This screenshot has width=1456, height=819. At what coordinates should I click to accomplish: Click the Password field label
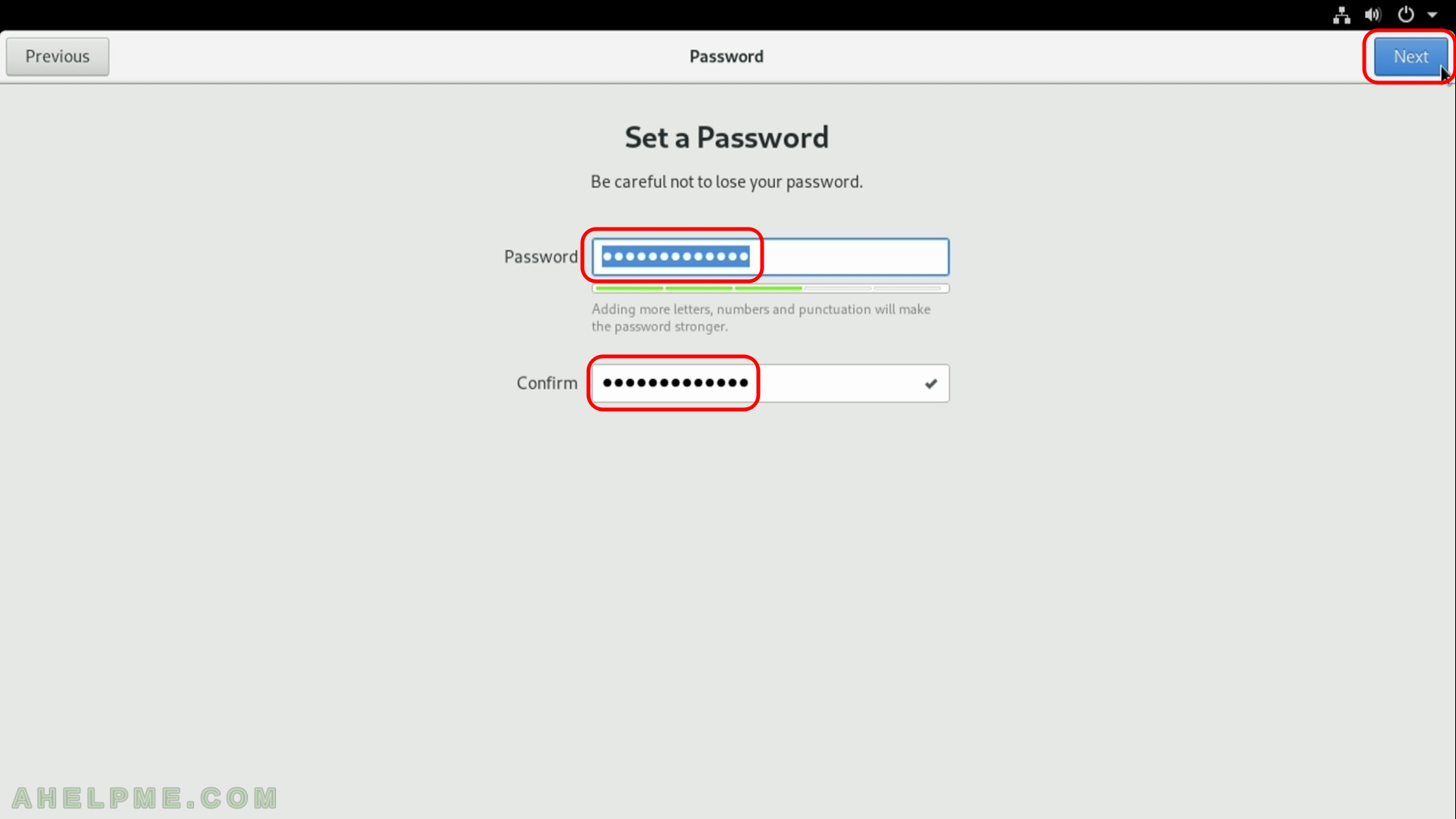coord(541,257)
